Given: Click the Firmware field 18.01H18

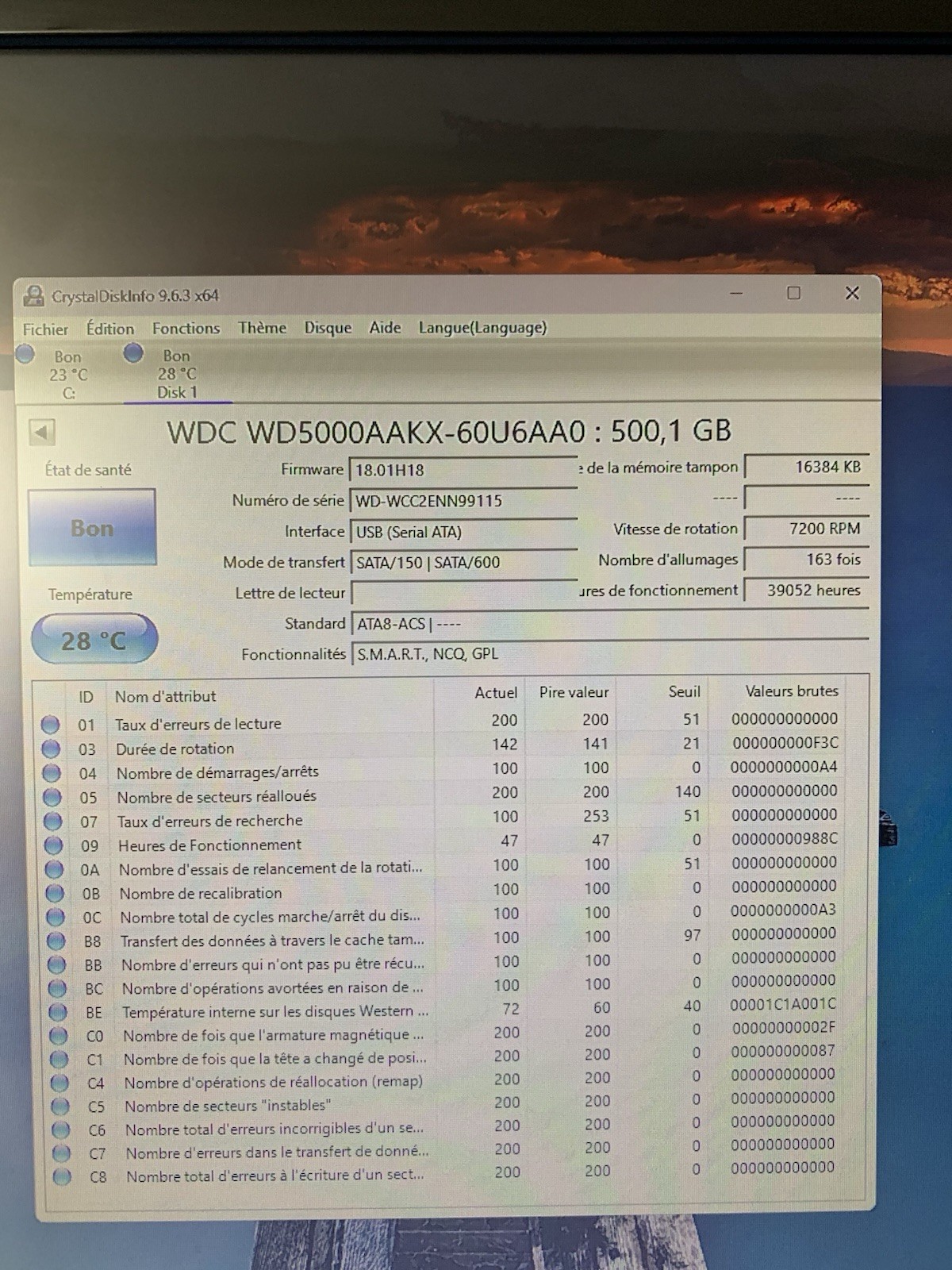Looking at the screenshot, I should (464, 469).
